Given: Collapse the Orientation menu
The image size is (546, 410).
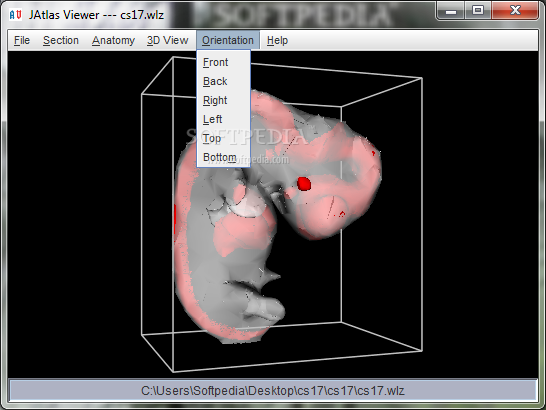Looking at the screenshot, I should pos(228,40).
